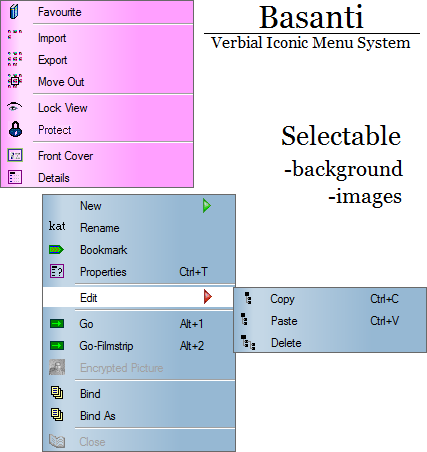Select Front Cover in the menu
This screenshot has height=452, width=427.
[x=97, y=156]
